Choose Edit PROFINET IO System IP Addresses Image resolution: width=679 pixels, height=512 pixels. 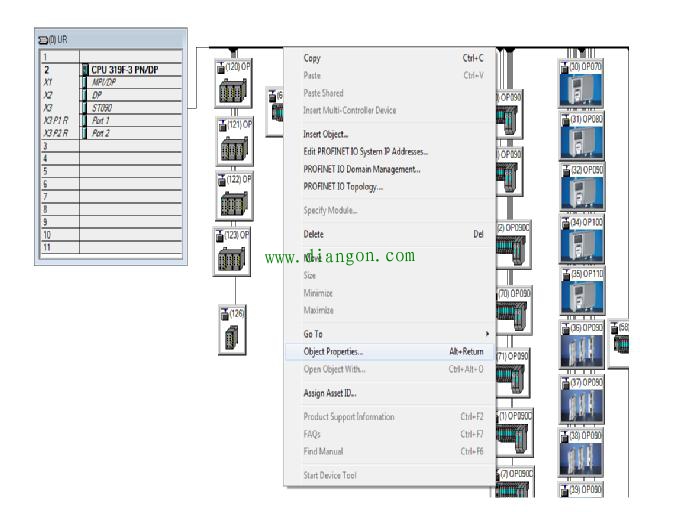click(366, 151)
